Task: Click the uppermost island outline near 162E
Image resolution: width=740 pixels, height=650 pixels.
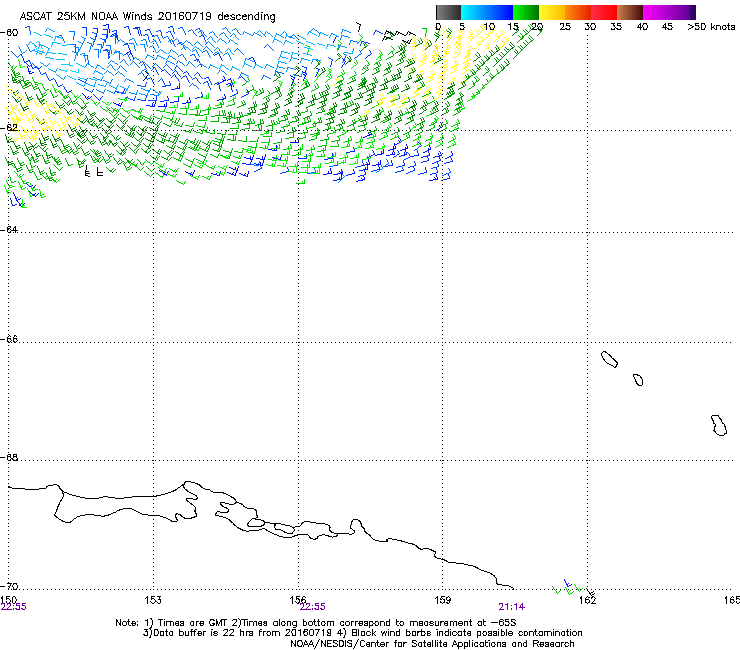Action: coord(609,360)
